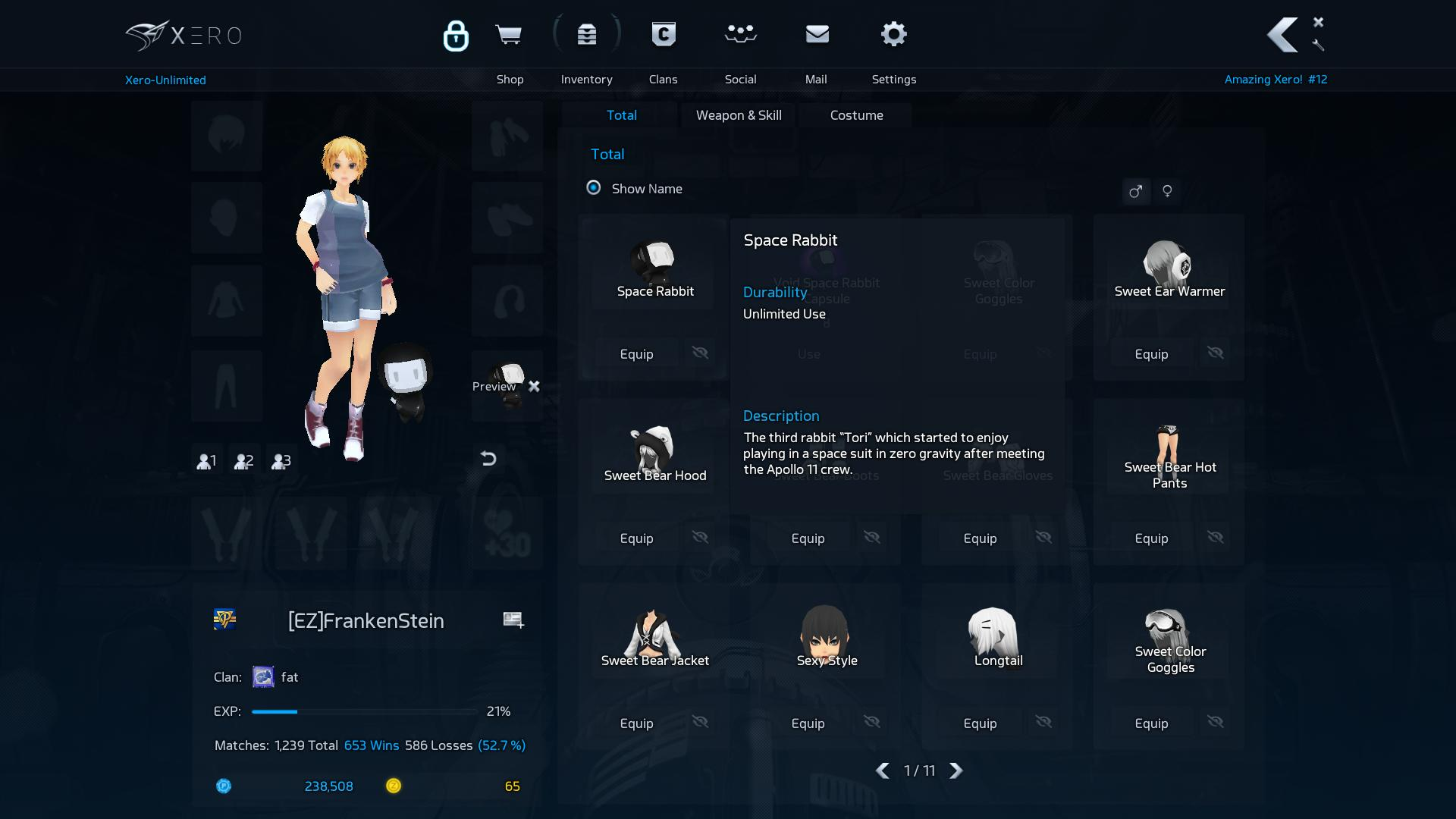Go to previous inventory page
Screen dimensions: 1456x819
click(882, 770)
